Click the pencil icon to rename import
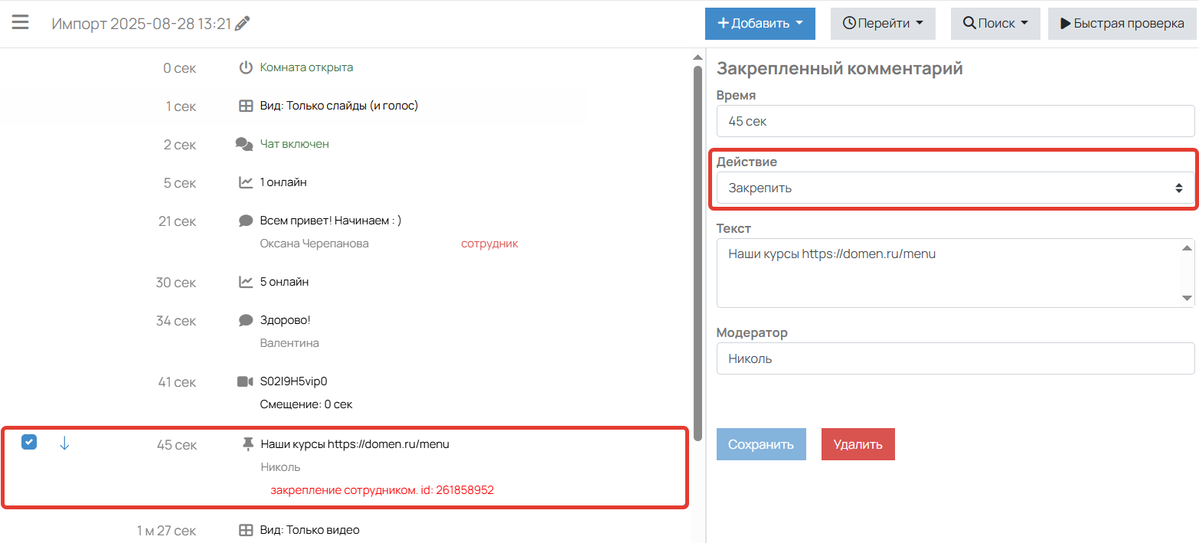 click(x=241, y=23)
